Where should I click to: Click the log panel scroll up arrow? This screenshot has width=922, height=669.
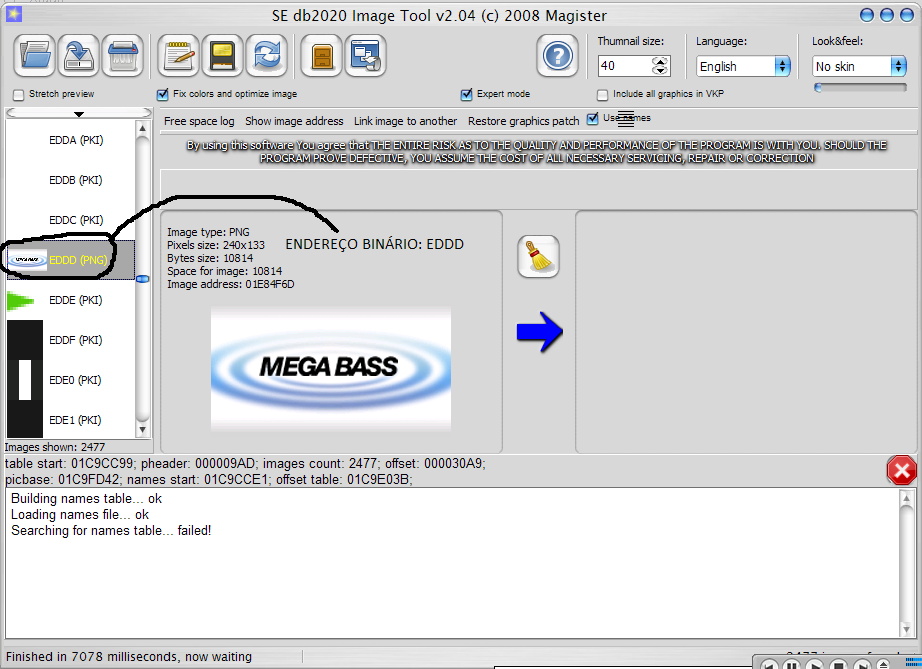pyautogui.click(x=906, y=499)
